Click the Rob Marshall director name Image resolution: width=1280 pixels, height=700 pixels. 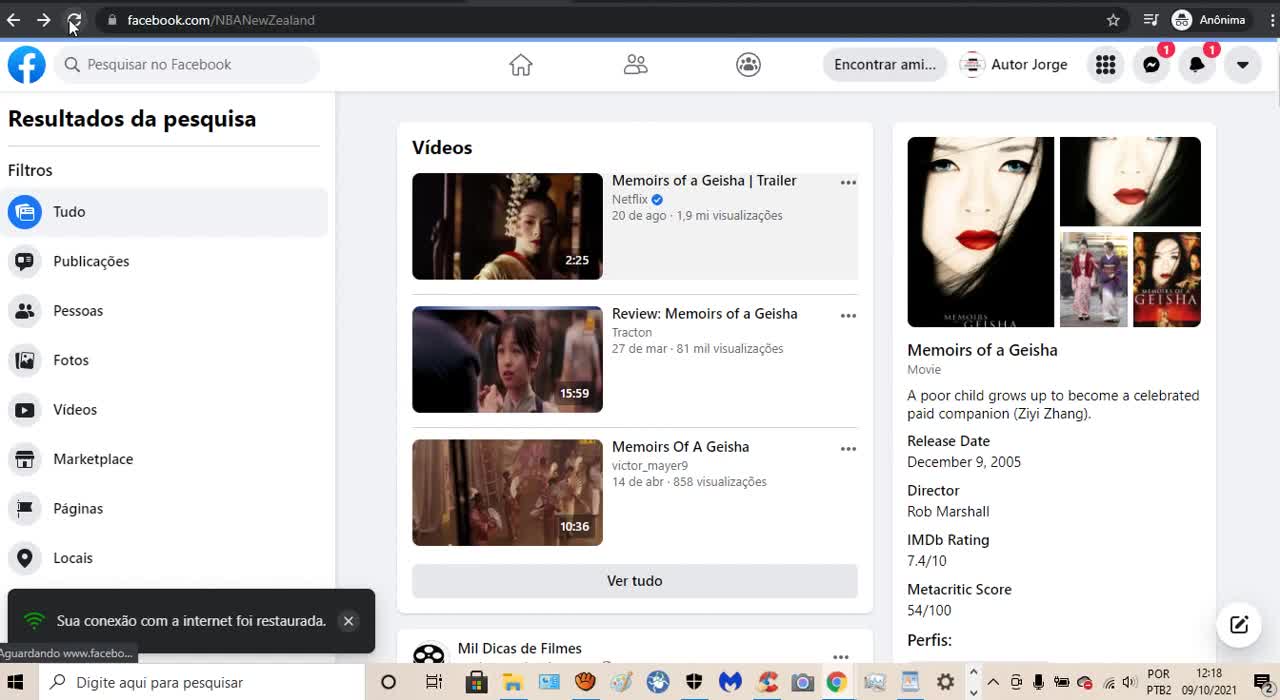click(x=948, y=512)
